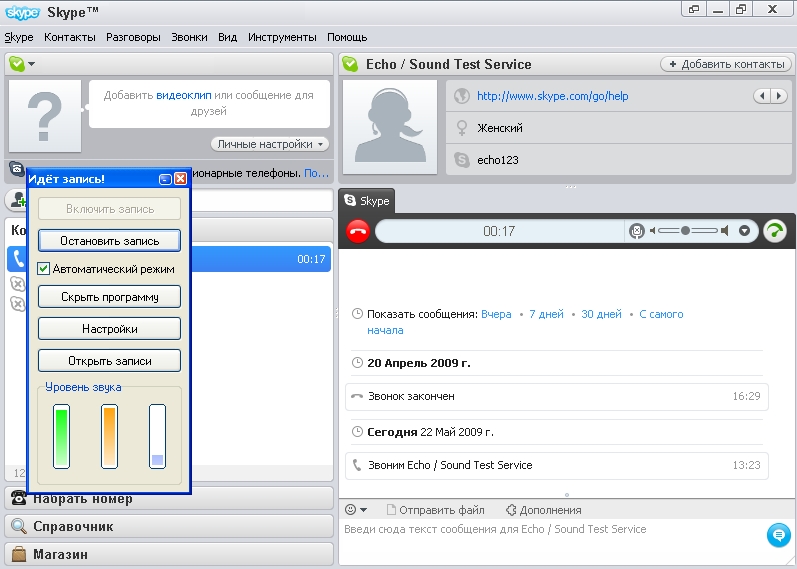797x569 pixels.
Task: Open the Контакты menu
Action: pyautogui.click(x=70, y=37)
